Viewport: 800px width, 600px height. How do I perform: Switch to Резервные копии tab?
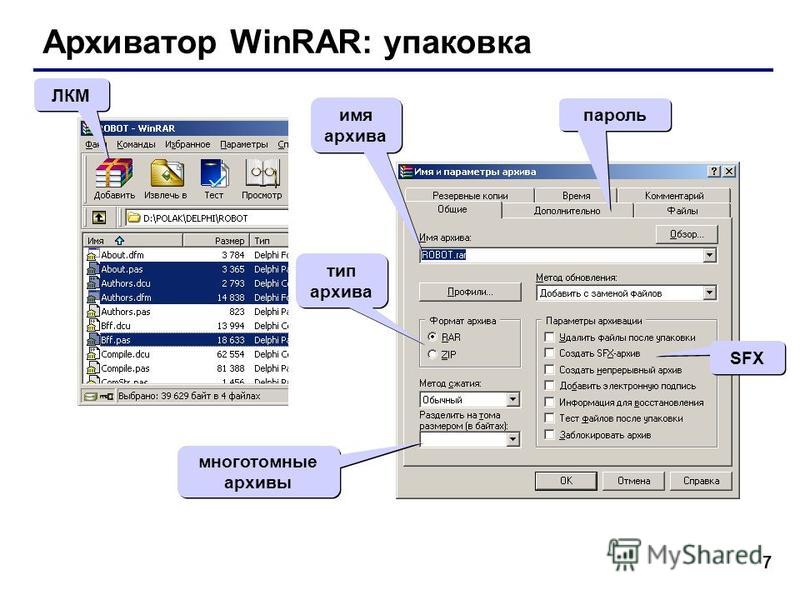coord(470,195)
